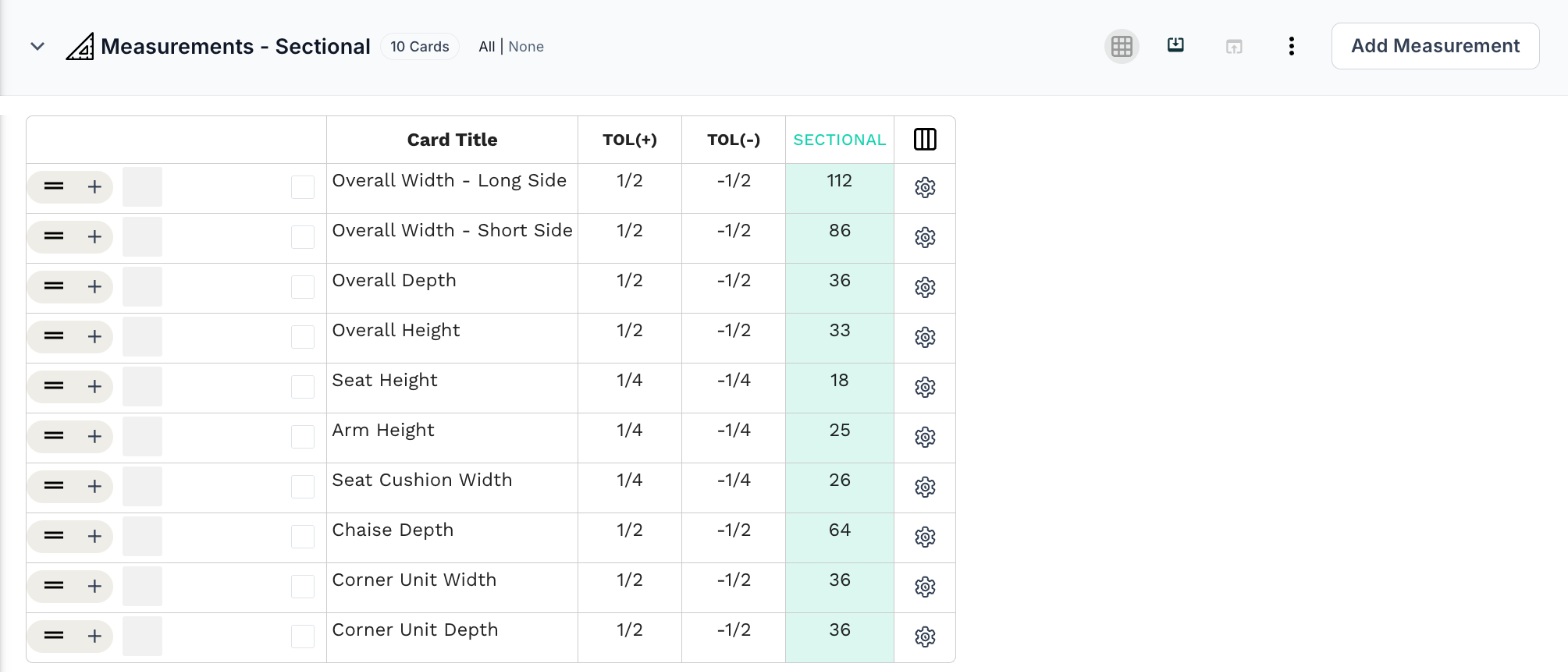Click the 112 value for Overall Width - Long Side
Image resolution: width=1568 pixels, height=672 pixels.
(840, 181)
